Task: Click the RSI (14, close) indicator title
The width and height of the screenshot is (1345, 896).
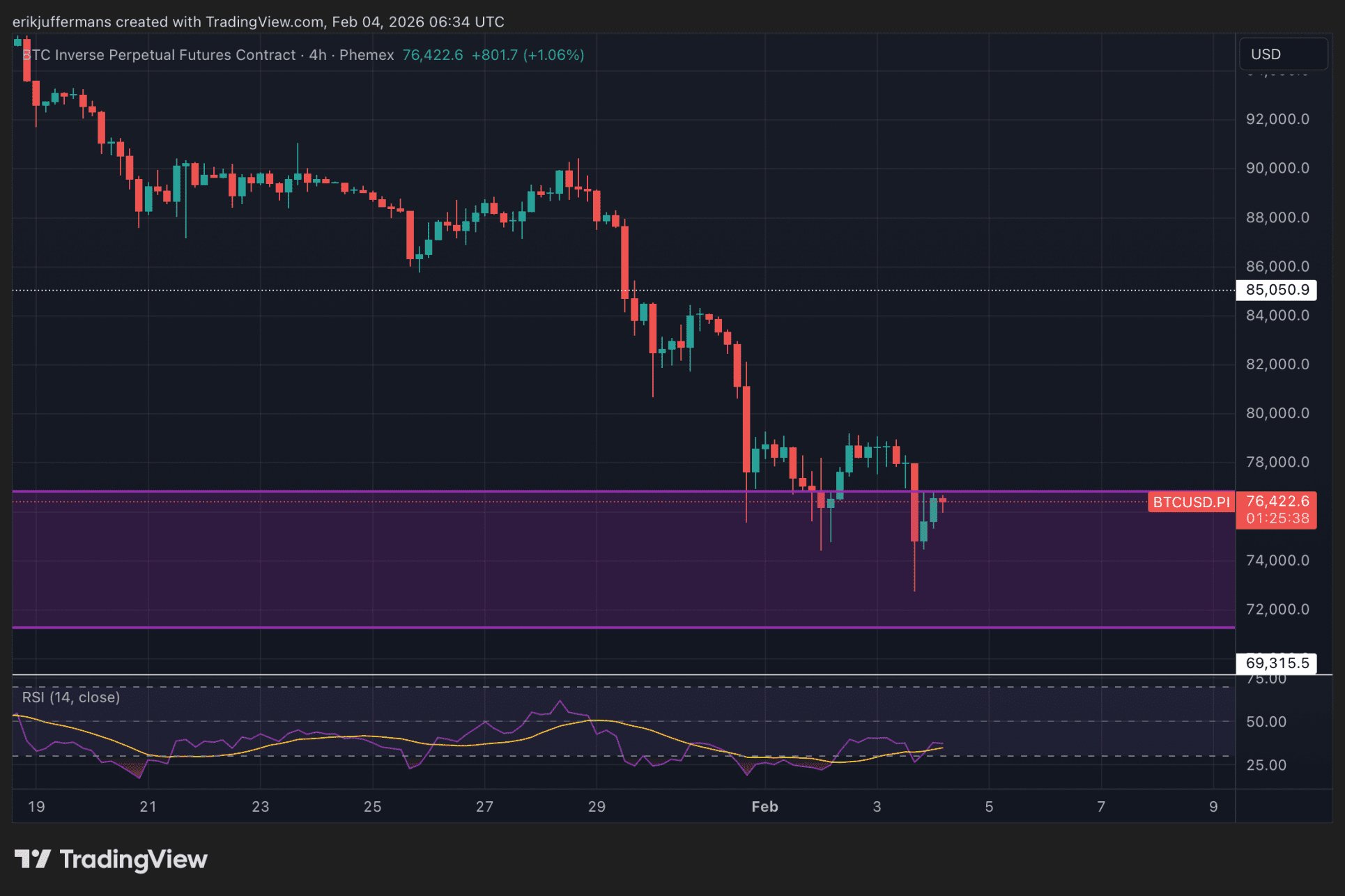Action: coord(71,697)
